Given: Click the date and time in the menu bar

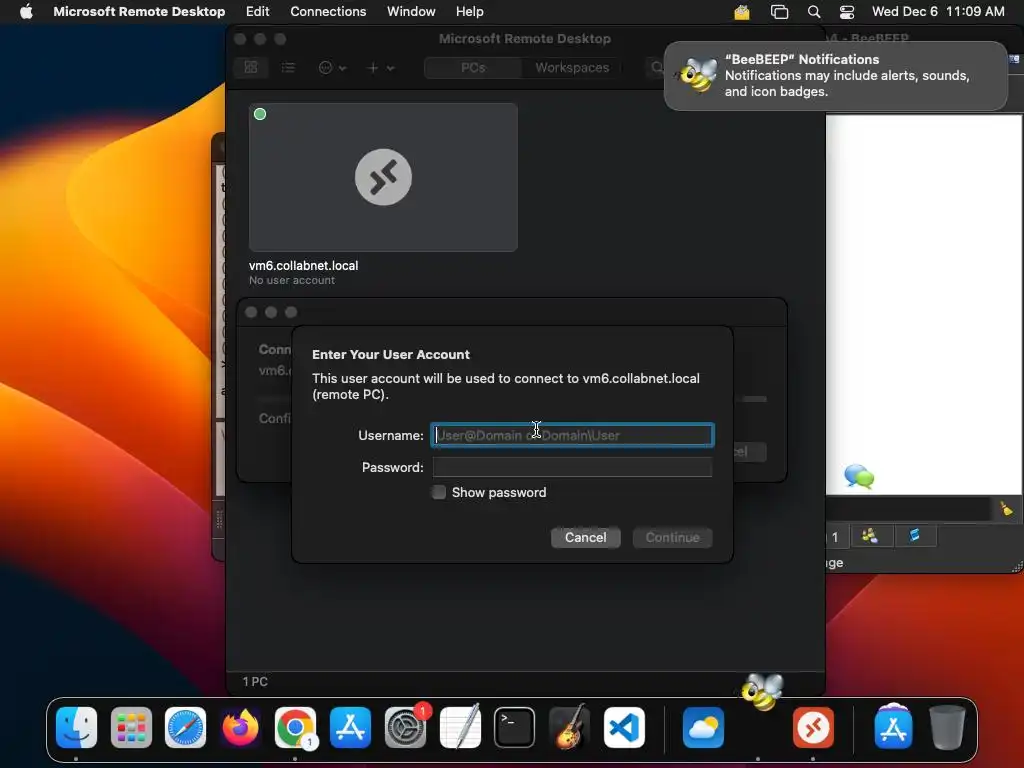Looking at the screenshot, I should [x=938, y=11].
